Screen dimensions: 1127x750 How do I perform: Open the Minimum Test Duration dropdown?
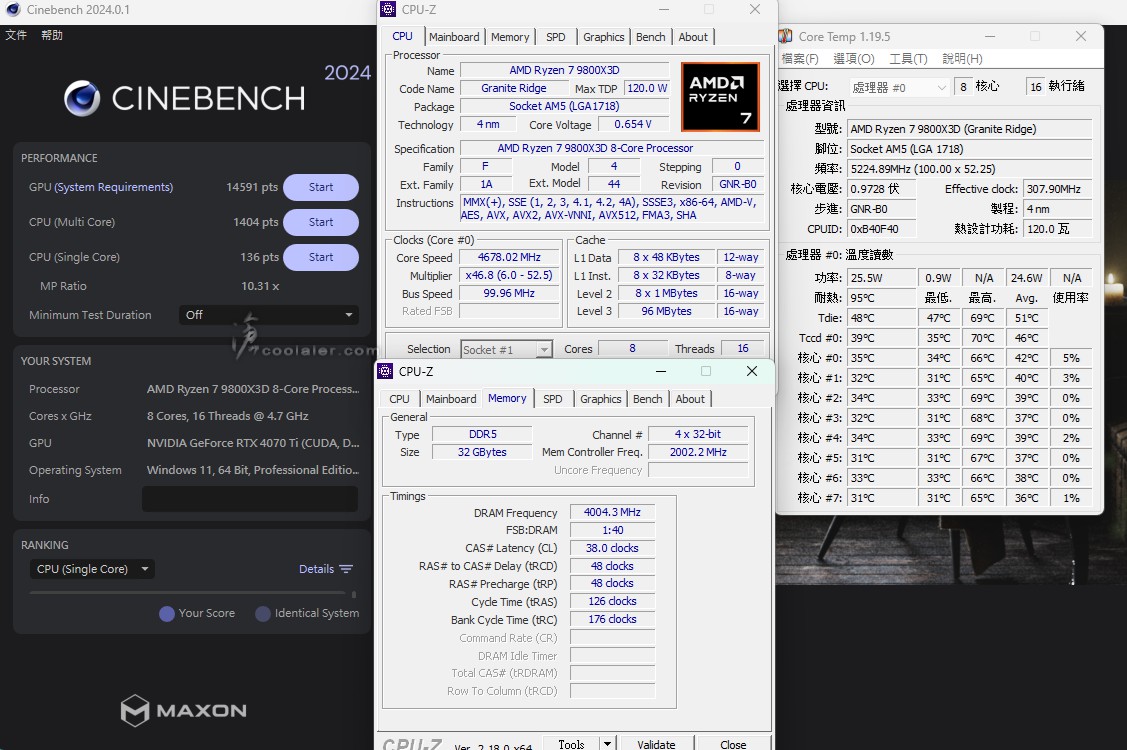[269, 315]
